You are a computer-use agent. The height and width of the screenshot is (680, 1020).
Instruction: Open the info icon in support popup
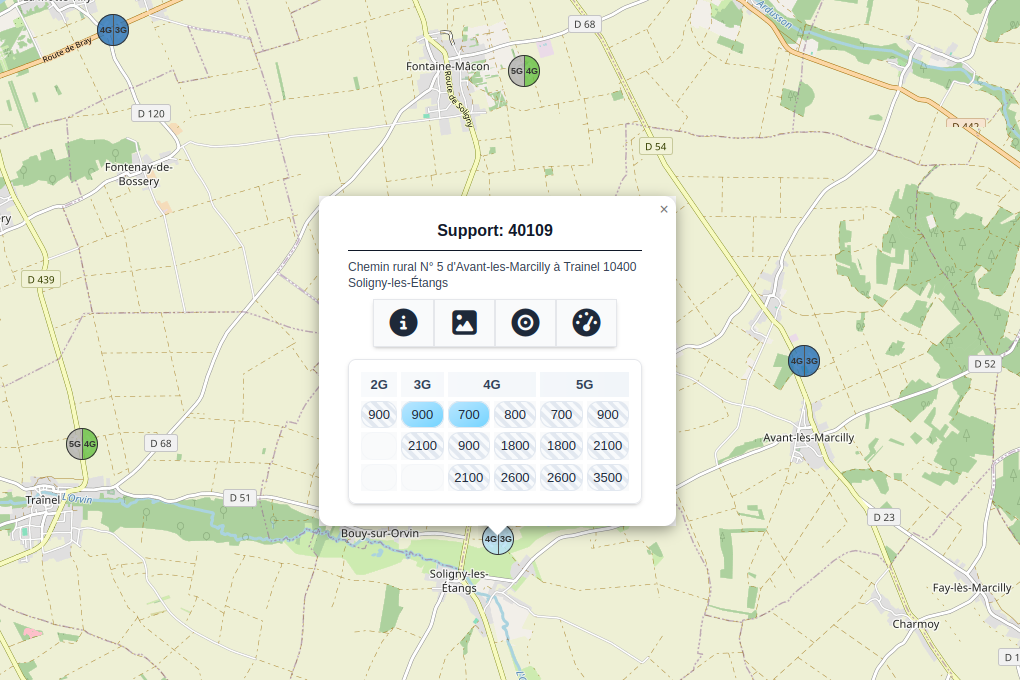click(x=403, y=323)
